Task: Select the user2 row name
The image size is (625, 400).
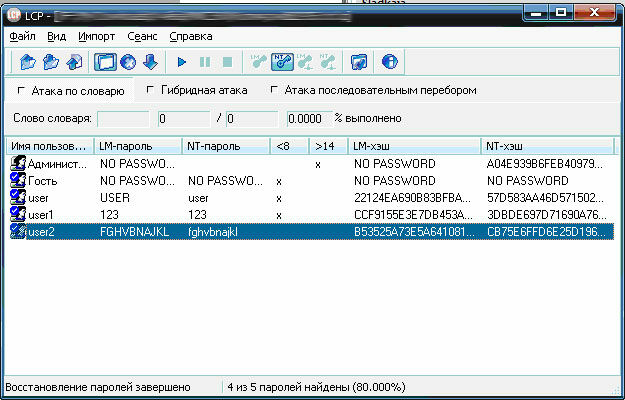Action: click(41, 232)
